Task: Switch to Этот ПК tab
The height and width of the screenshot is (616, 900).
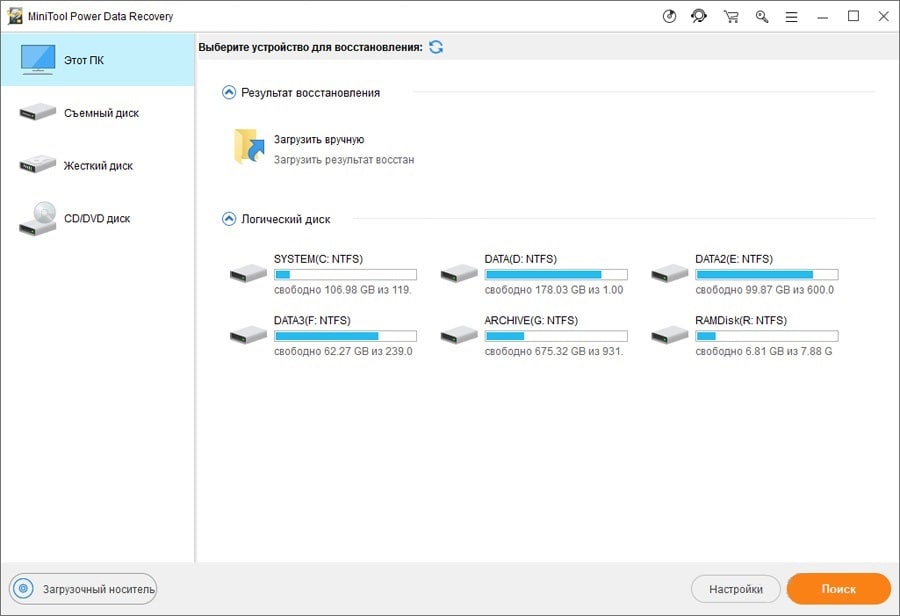Action: tap(98, 60)
